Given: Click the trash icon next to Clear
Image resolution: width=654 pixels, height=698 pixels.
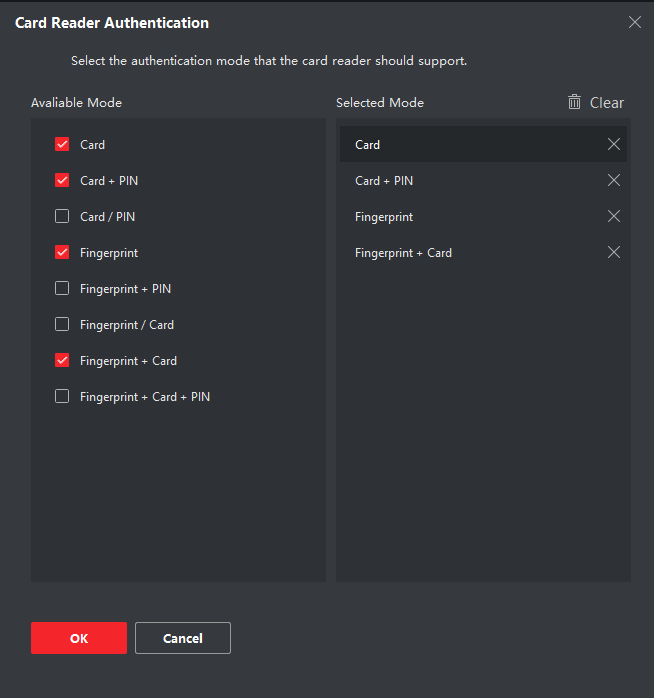Looking at the screenshot, I should click(x=574, y=102).
